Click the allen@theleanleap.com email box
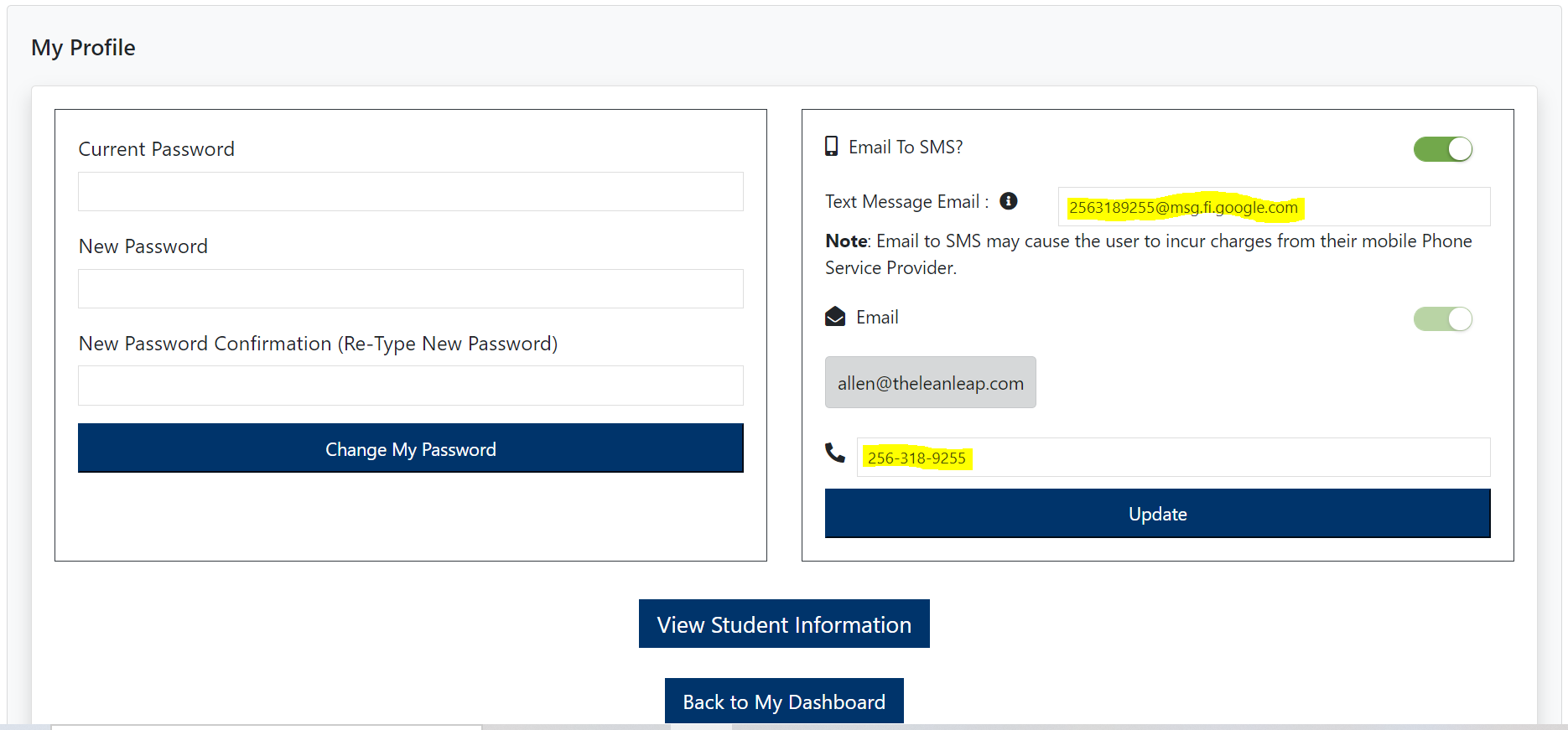1568x730 pixels. 930,383
